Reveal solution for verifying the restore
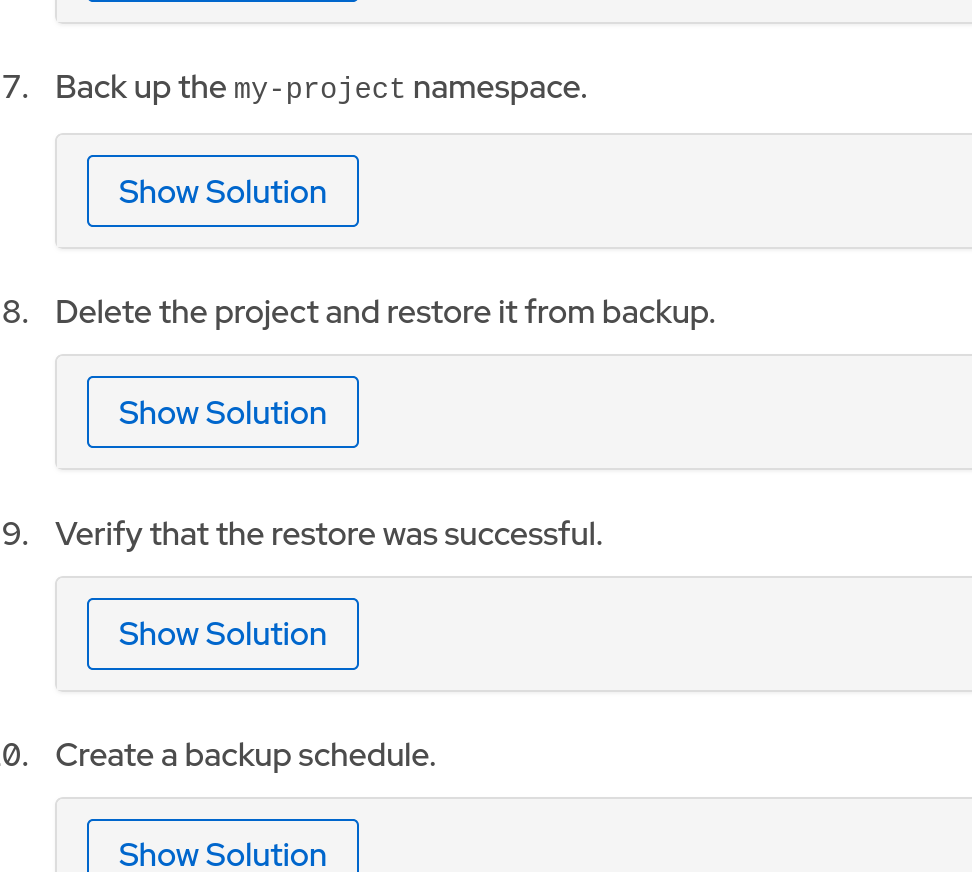972x872 pixels. click(x=222, y=634)
